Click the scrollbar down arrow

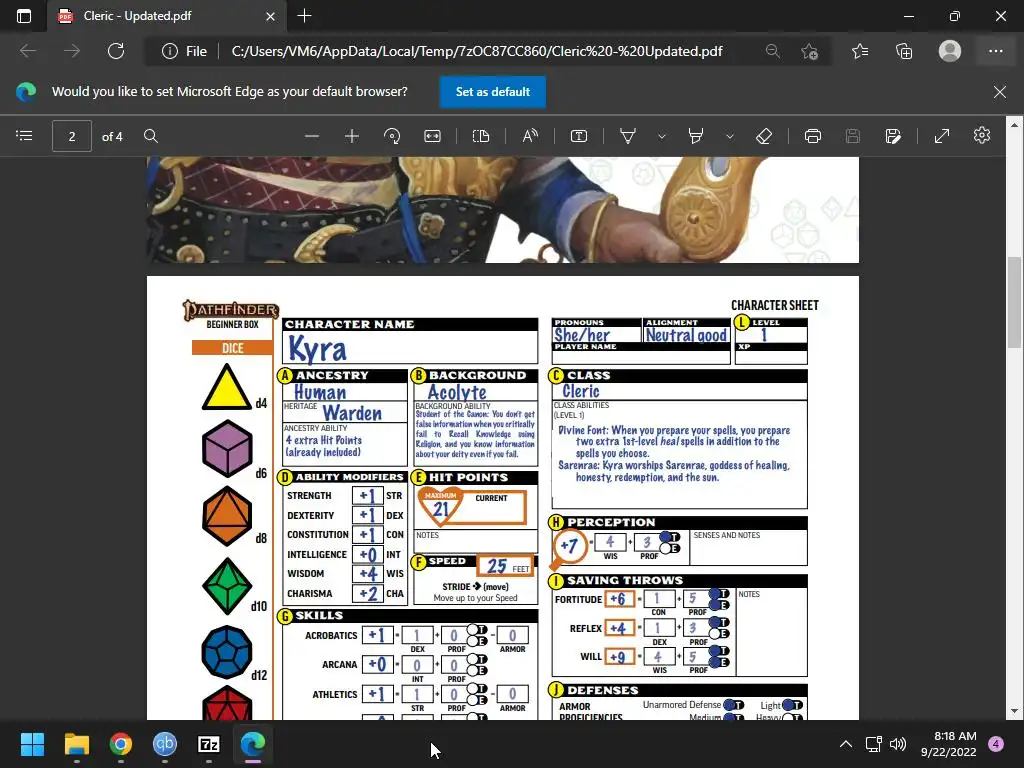point(1014,711)
